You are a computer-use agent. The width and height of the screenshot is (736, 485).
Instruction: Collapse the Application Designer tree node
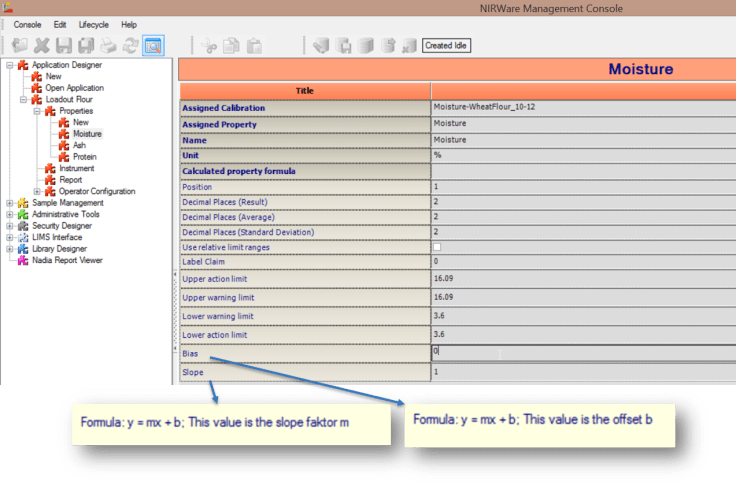pyautogui.click(x=10, y=65)
